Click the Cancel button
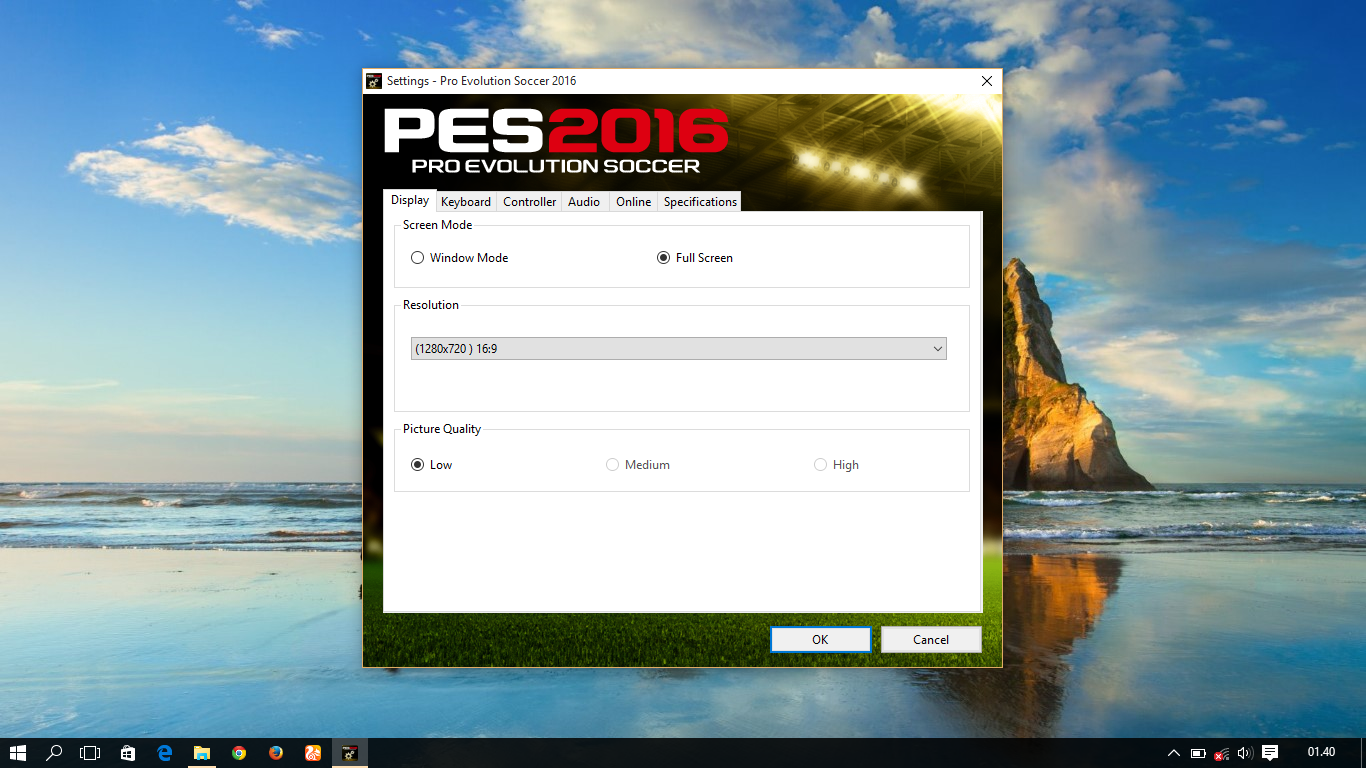This screenshot has height=768, width=1366. click(931, 640)
